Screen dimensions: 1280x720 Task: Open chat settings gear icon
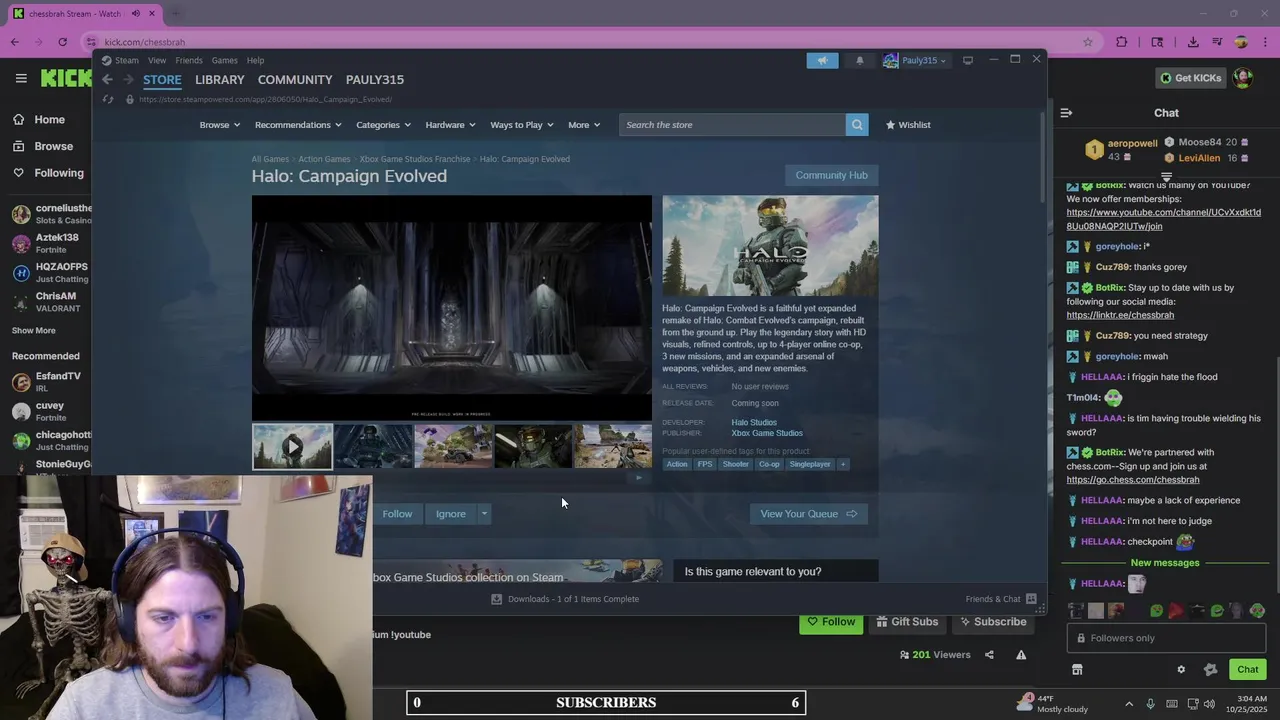(x=1180, y=670)
